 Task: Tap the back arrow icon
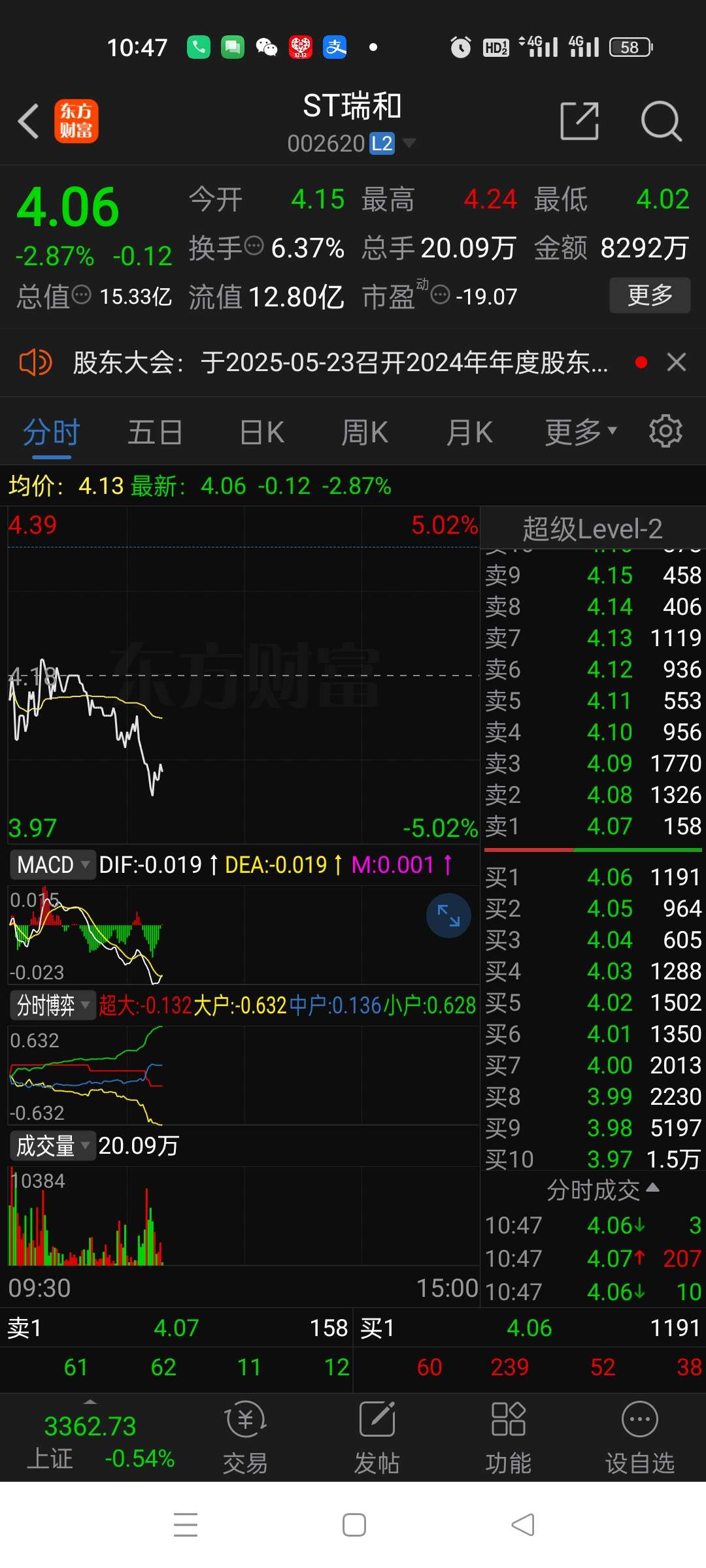tap(28, 121)
